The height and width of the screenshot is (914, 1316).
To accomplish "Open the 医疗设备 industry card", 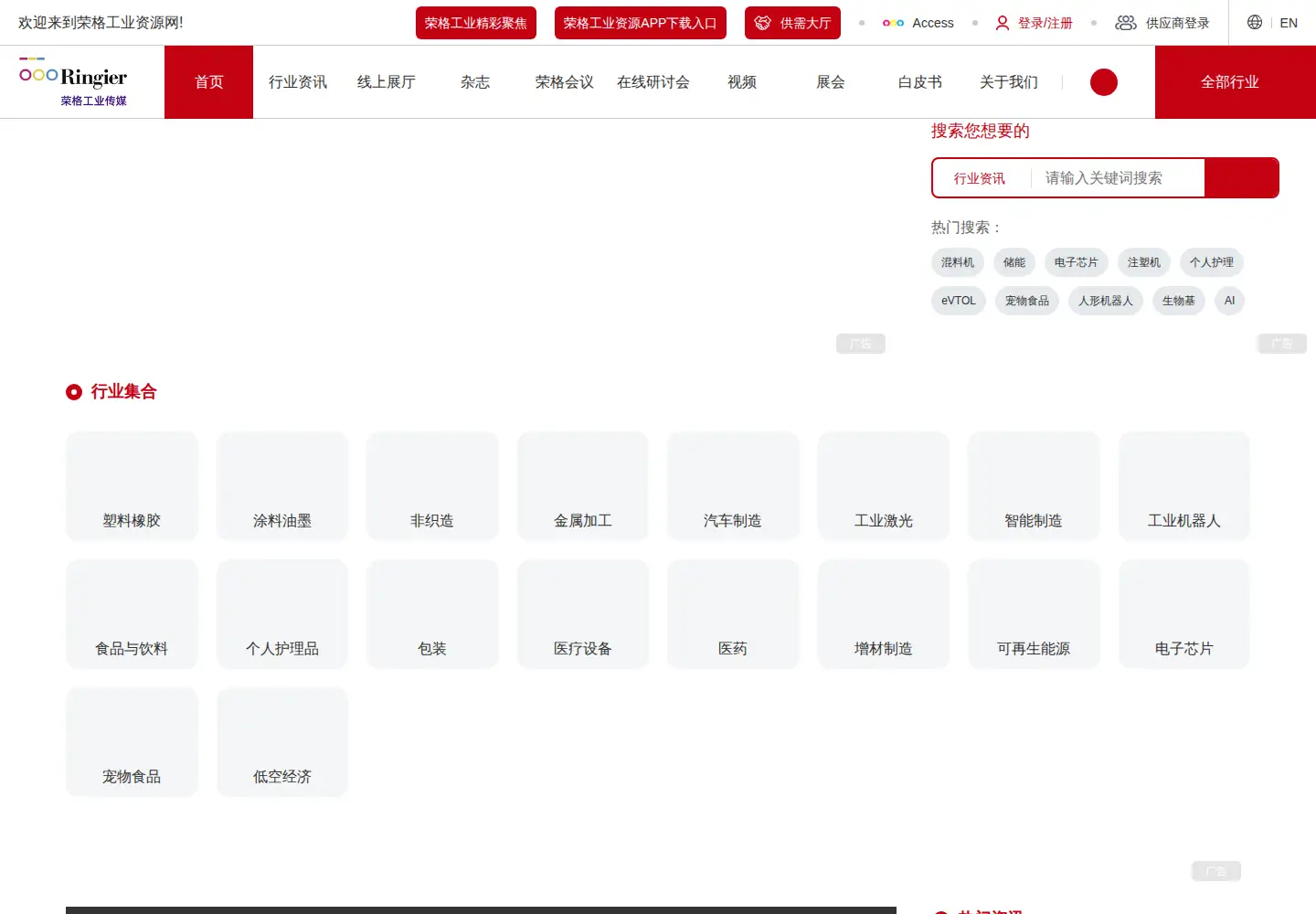I will (x=583, y=614).
